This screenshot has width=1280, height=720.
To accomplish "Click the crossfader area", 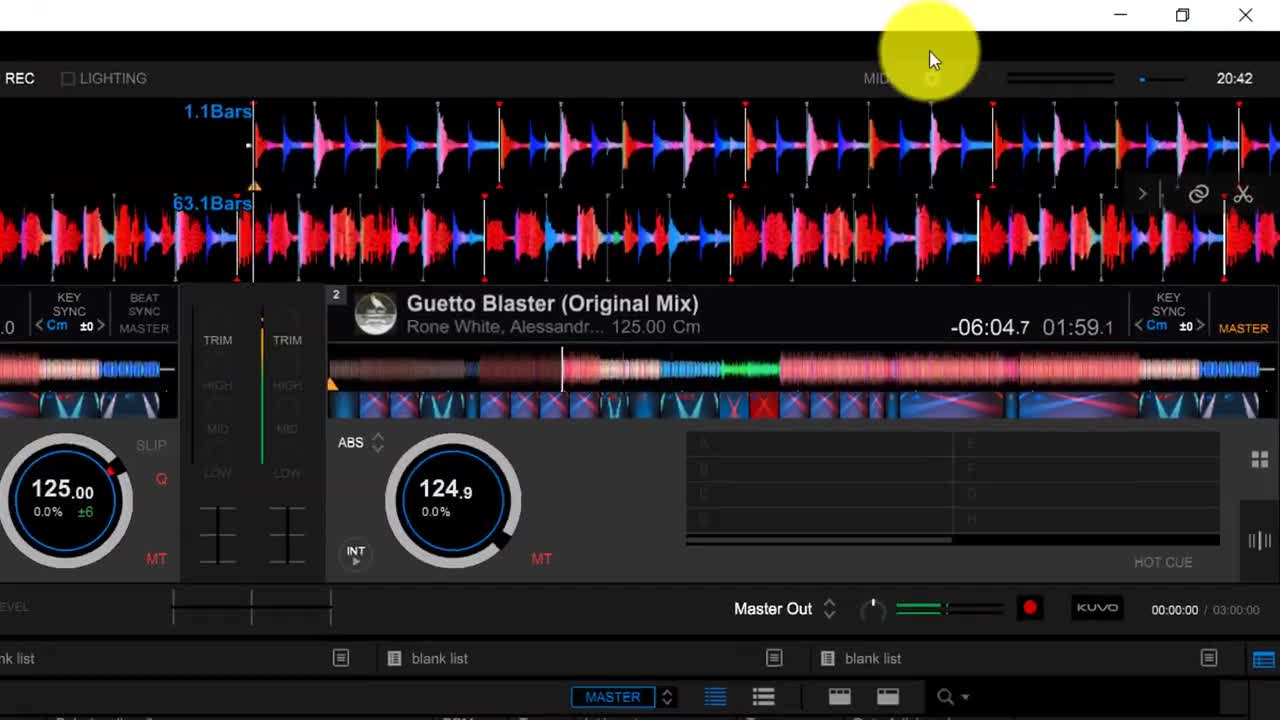I will click(x=251, y=607).
